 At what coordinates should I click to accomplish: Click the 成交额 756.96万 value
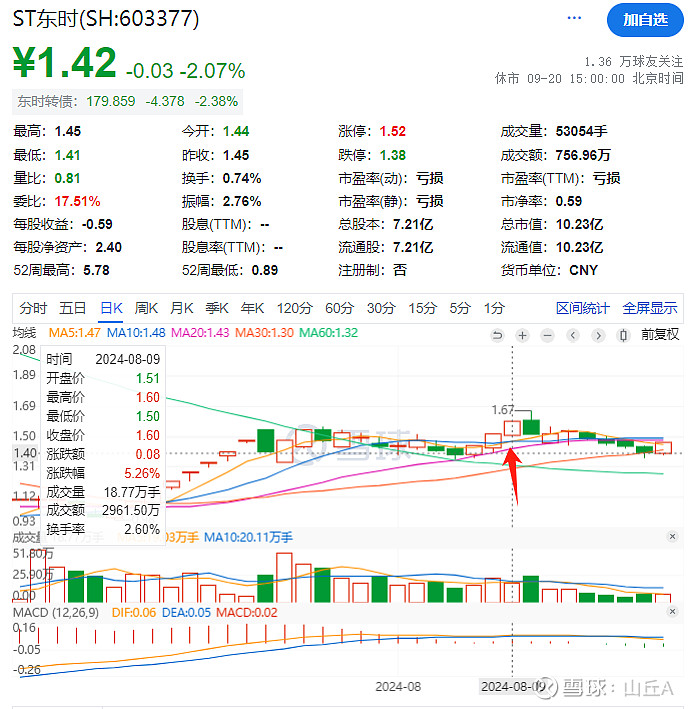pos(583,155)
